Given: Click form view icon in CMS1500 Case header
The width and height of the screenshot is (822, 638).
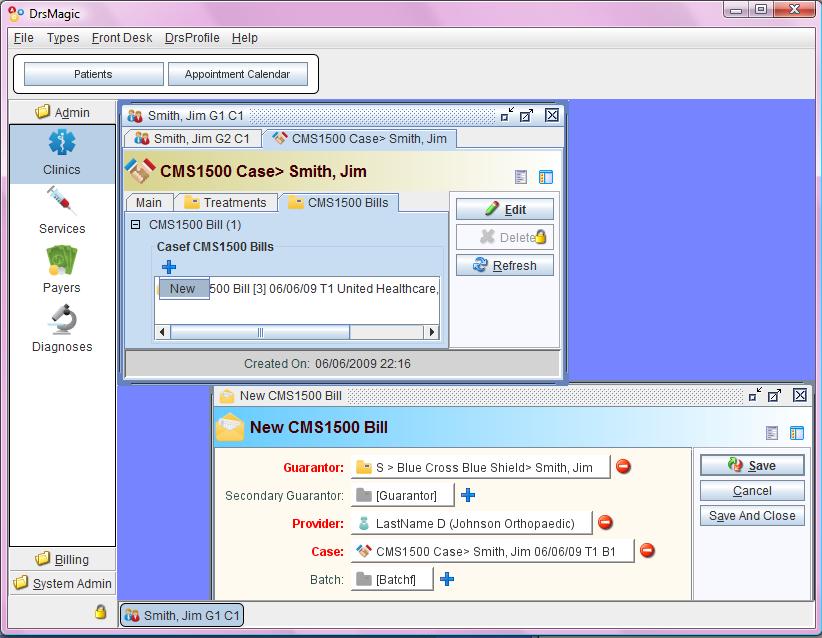Looking at the screenshot, I should (521, 177).
